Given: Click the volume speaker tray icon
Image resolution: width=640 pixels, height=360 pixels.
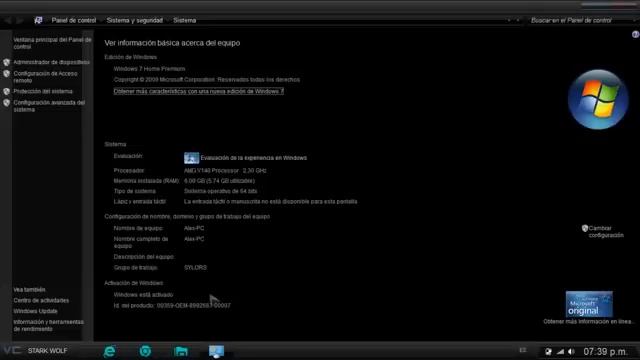Looking at the screenshot, I should 571,351.
